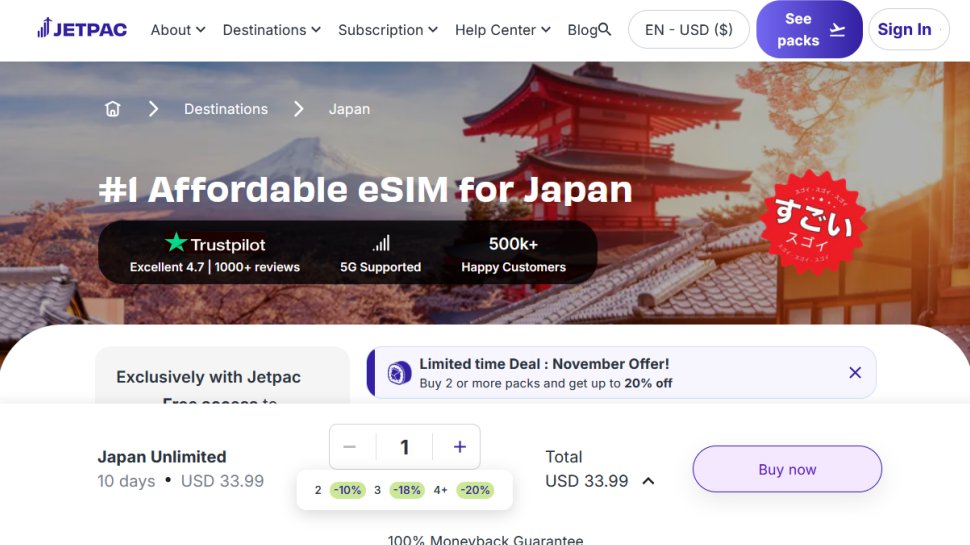Open search with the magnifier icon
This screenshot has width=970, height=545.
point(605,29)
